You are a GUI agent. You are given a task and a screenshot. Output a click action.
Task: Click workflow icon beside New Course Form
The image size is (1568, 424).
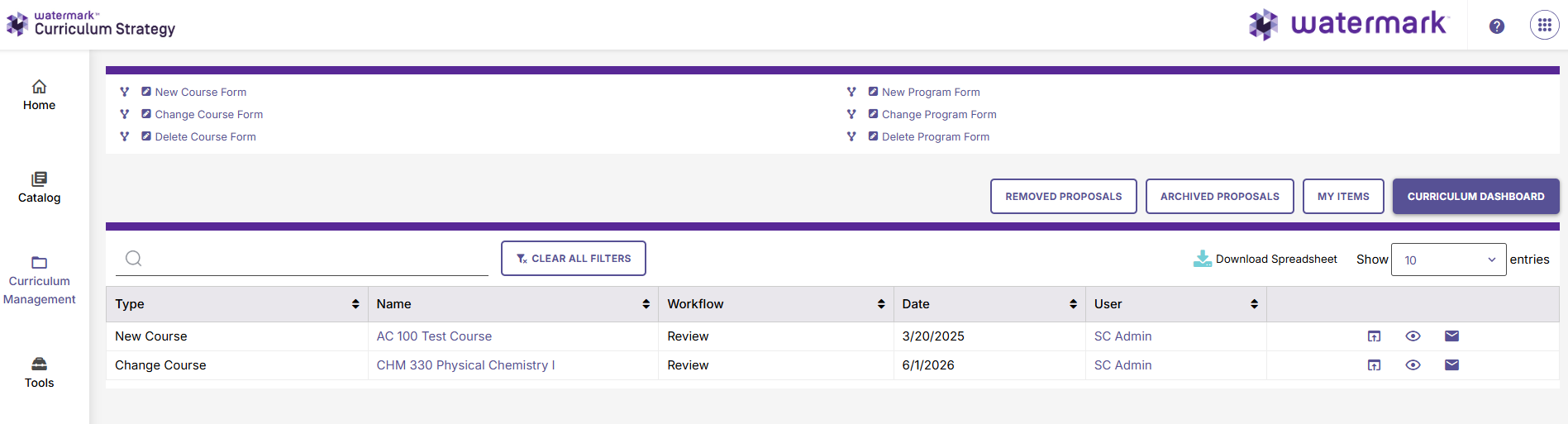pyautogui.click(x=125, y=92)
